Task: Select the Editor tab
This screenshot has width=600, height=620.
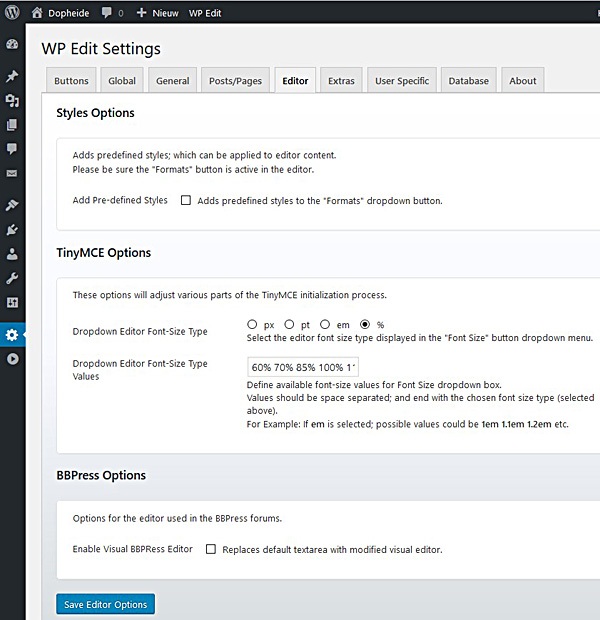Action: [295, 80]
